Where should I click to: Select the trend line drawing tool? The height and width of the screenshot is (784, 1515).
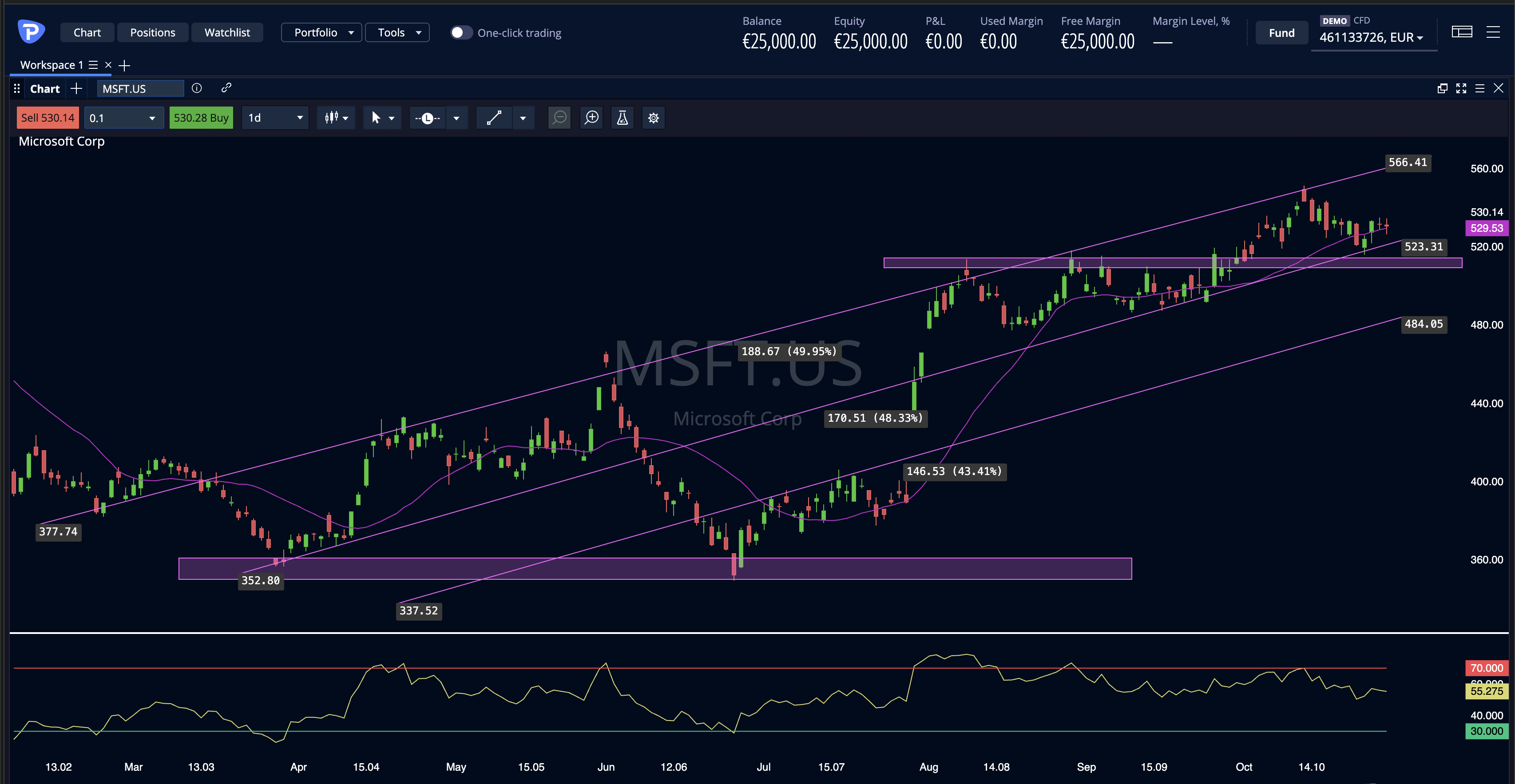pos(494,118)
